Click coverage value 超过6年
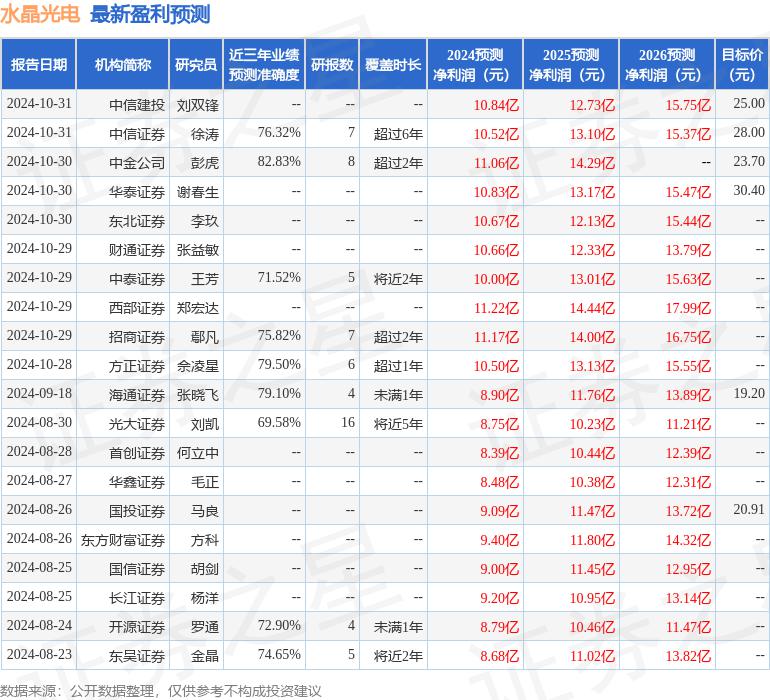 pos(398,134)
